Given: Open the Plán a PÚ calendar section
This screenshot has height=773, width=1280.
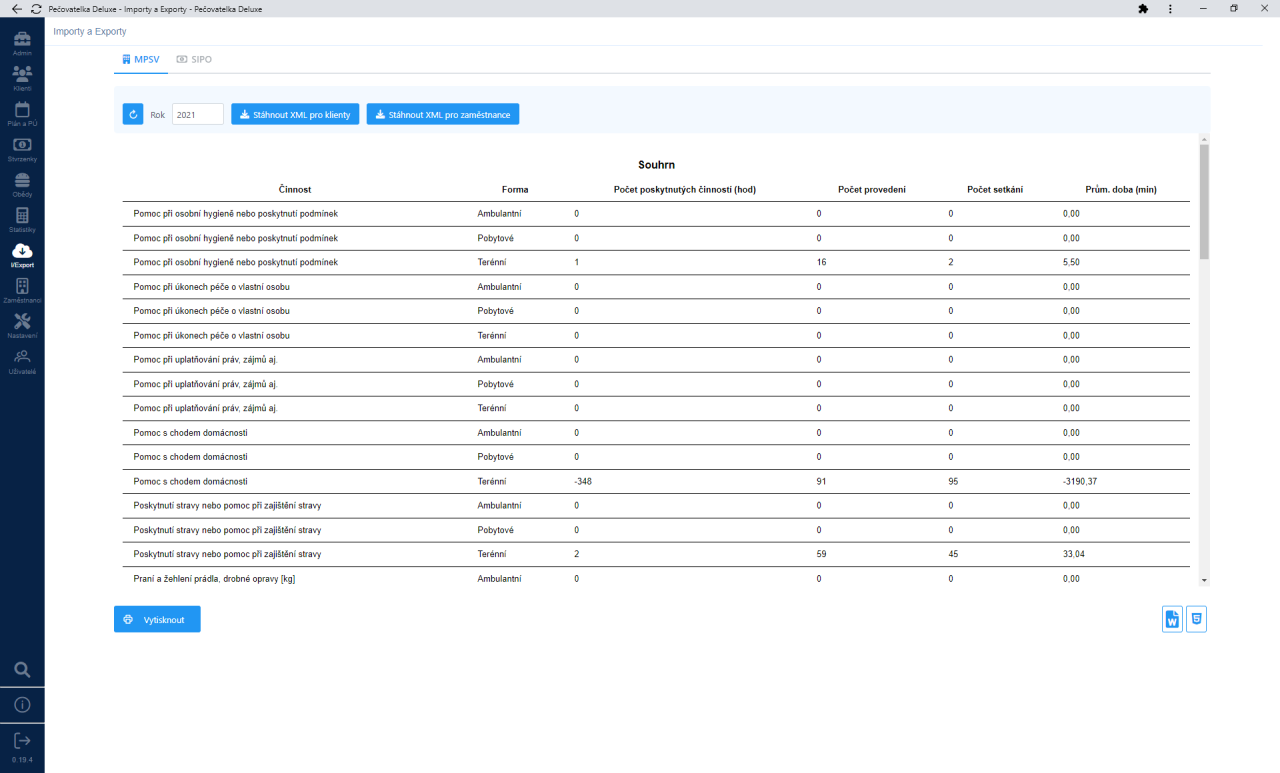Looking at the screenshot, I should click(x=22, y=114).
